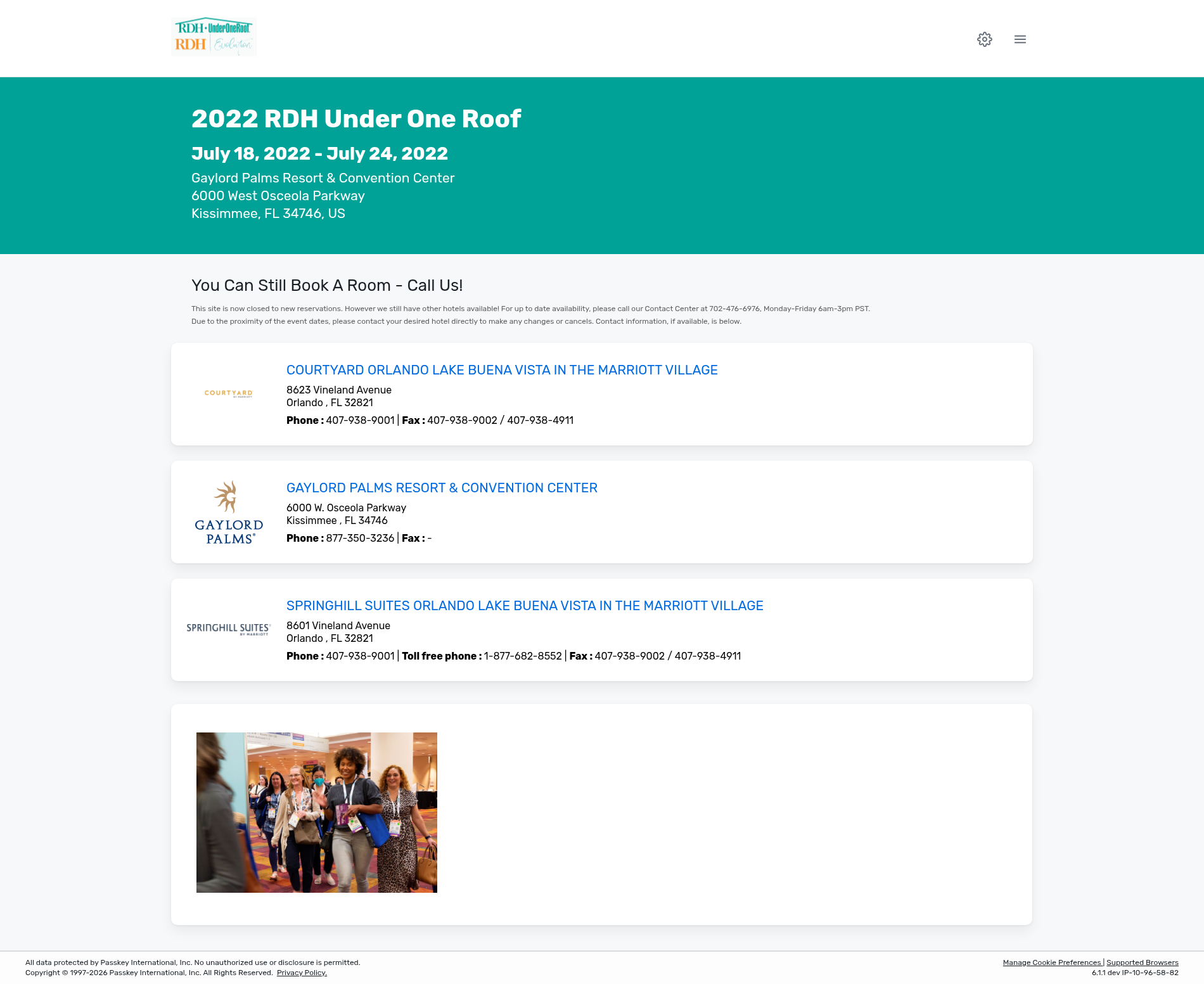Open the settings gear icon
This screenshot has height=984, width=1204.
click(x=984, y=39)
